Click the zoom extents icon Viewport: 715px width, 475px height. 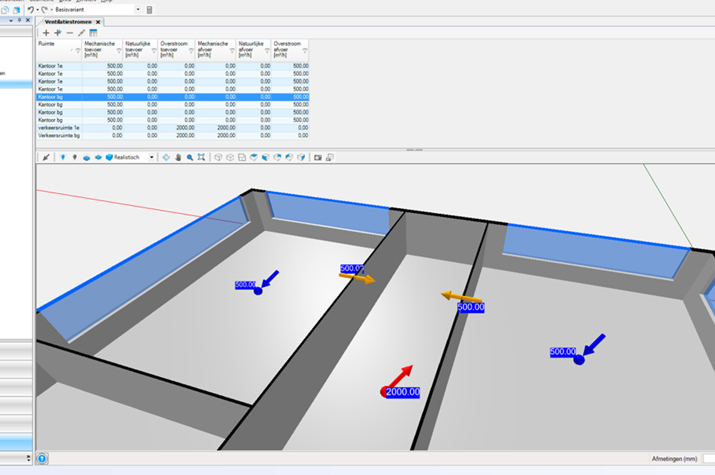[202, 157]
